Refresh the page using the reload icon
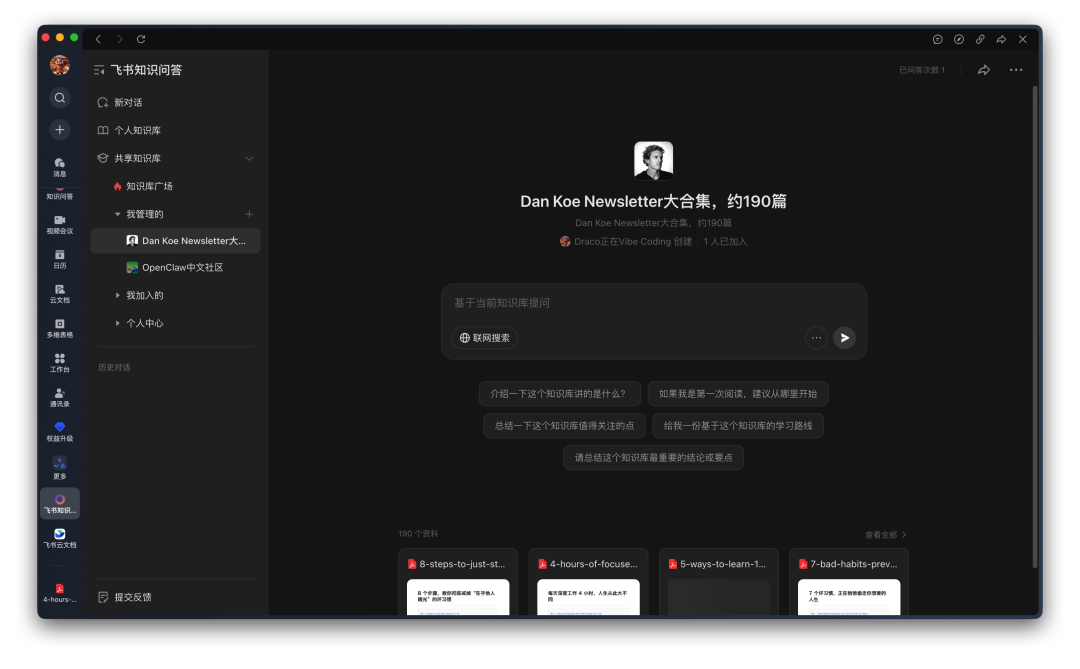Screen dimensions: 1080x669 (141, 39)
